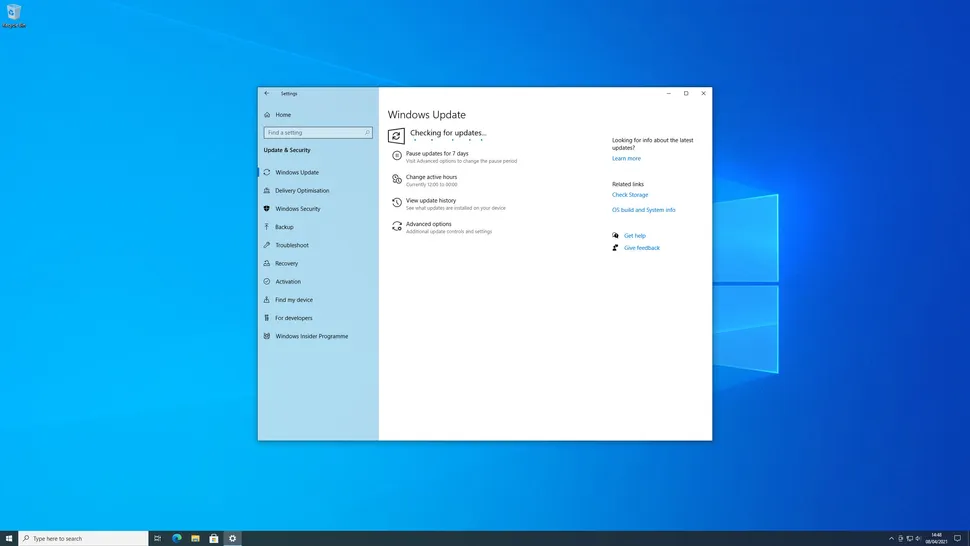Screen dimensions: 970x546
Task: Minimize the Settings window
Action: (x=669, y=93)
